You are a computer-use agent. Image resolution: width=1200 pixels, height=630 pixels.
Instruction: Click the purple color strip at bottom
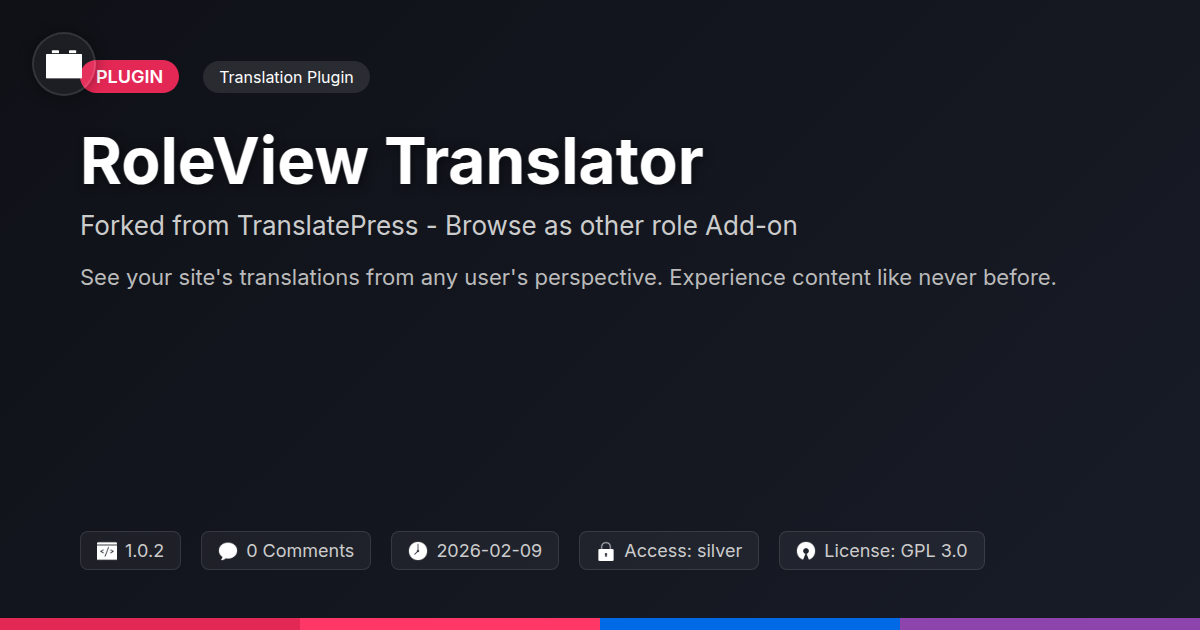(1050, 623)
